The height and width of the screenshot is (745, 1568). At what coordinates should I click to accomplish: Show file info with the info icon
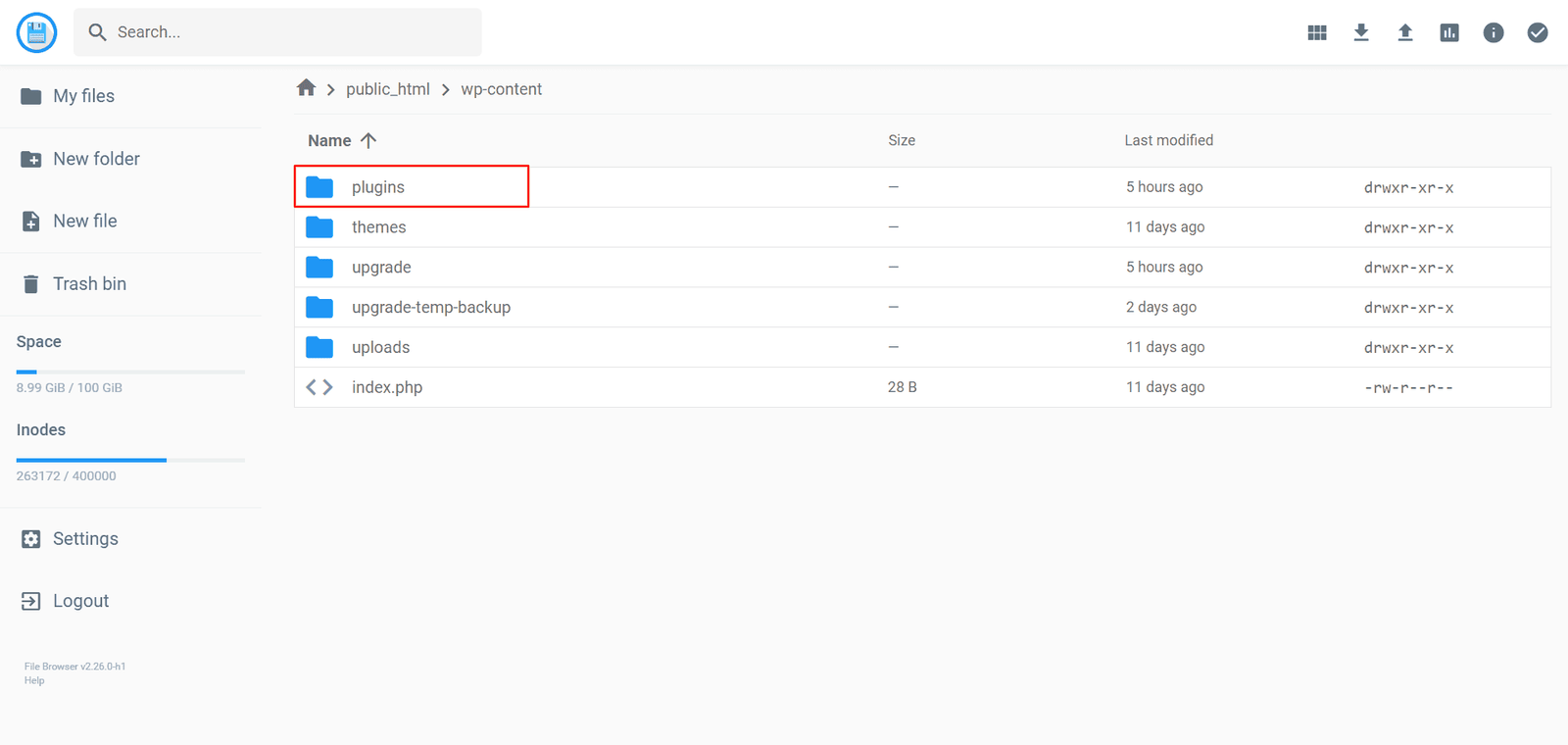(1494, 32)
